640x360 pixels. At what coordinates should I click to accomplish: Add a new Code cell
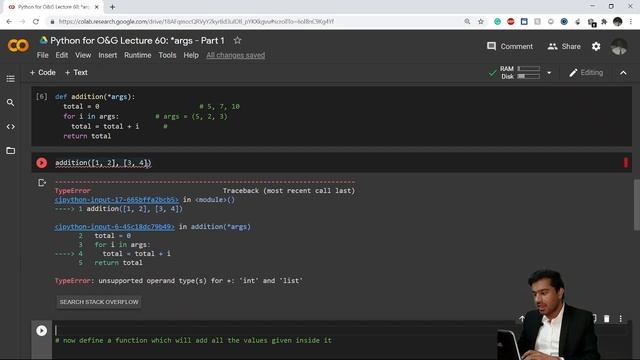[x=42, y=72]
